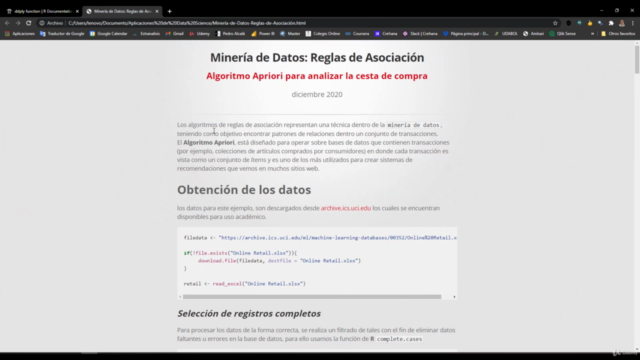Open the Otros favoritos folder
The height and width of the screenshot is (360, 640).
618,34
